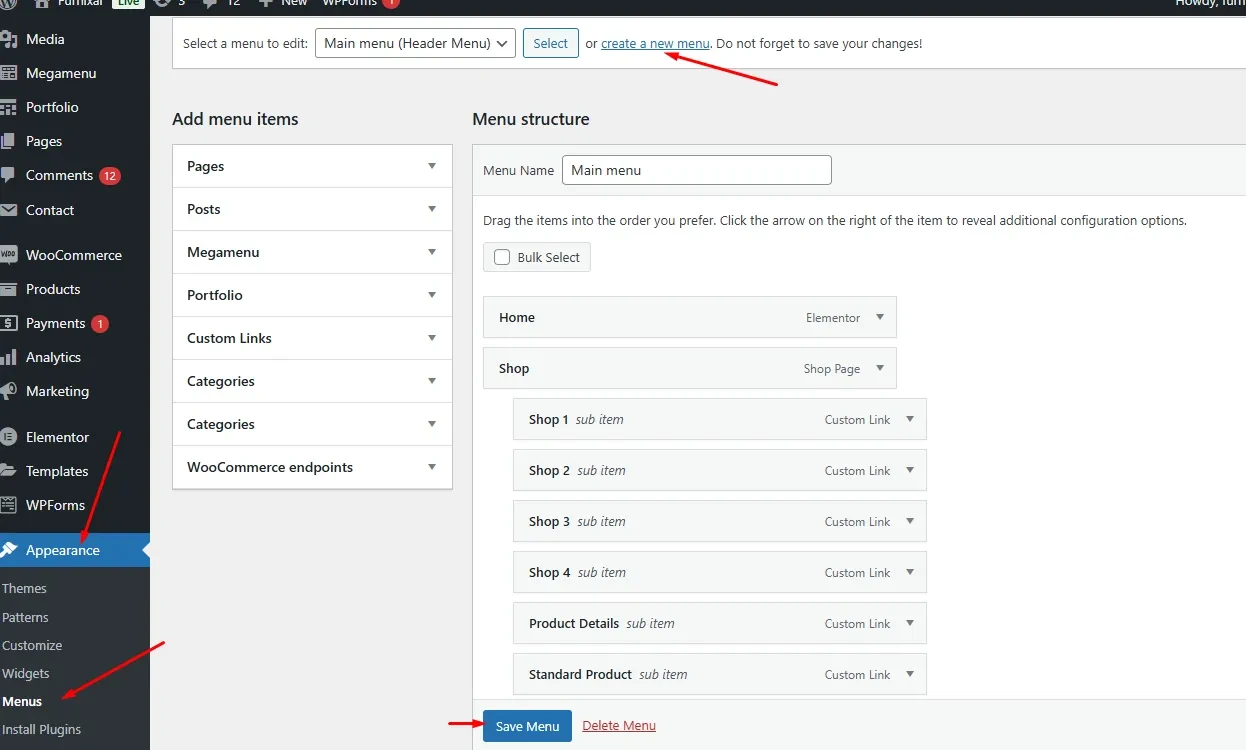Expand the Shop 1 sub item arrow
Screen dimensions: 1246x750
(x=910, y=419)
